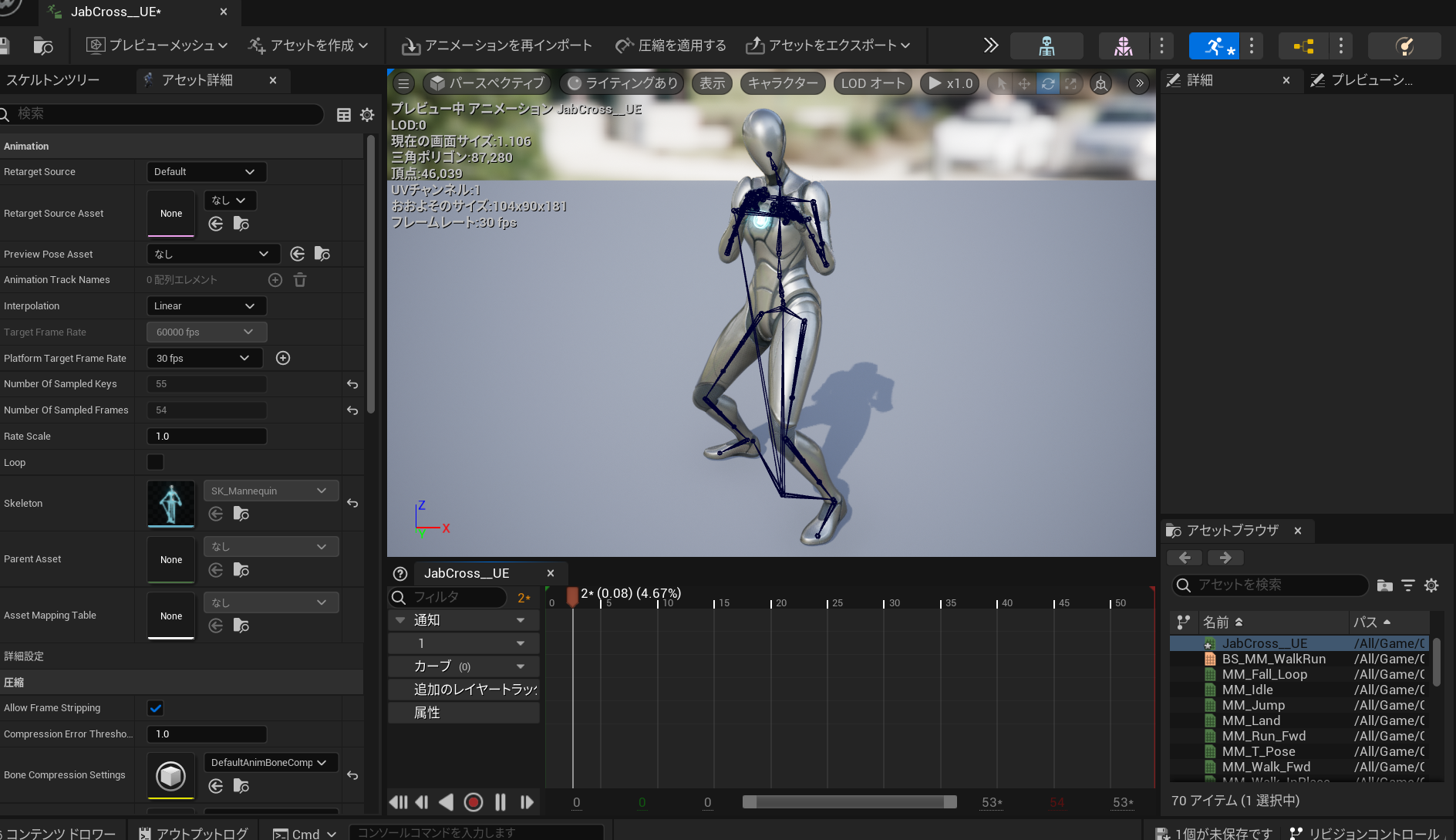Viewport: 1456px width, 840px height.
Task: Toggle the select tool in the viewport toolbar
Action: pos(999,83)
